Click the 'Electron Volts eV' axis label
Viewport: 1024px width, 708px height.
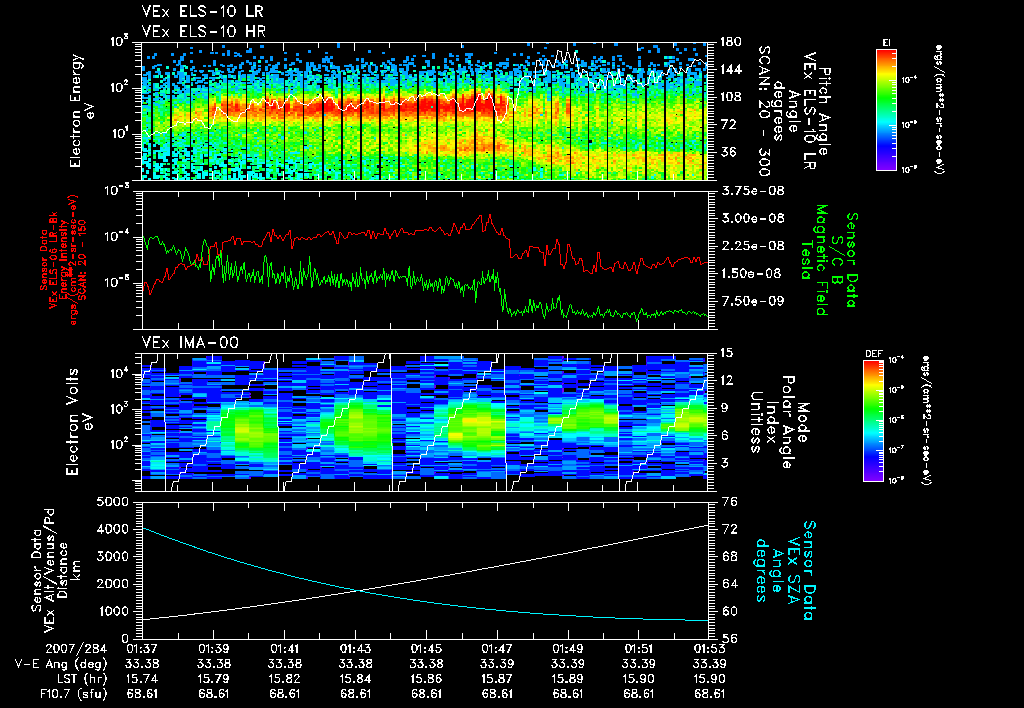(79, 421)
